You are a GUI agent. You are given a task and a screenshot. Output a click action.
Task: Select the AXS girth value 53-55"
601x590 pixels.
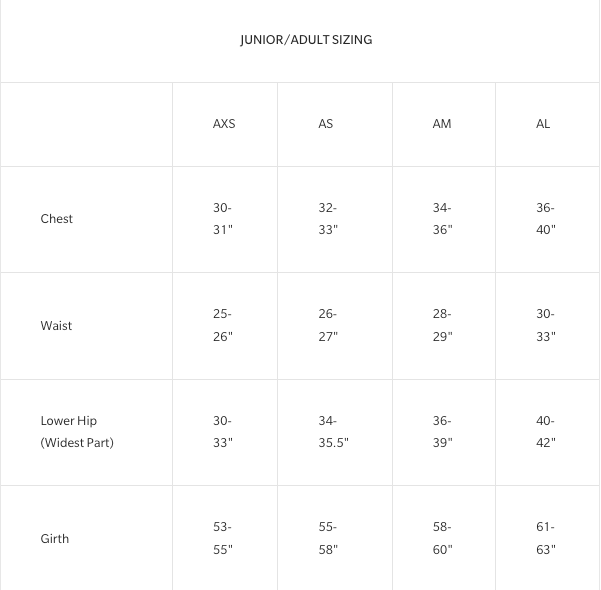pos(222,538)
